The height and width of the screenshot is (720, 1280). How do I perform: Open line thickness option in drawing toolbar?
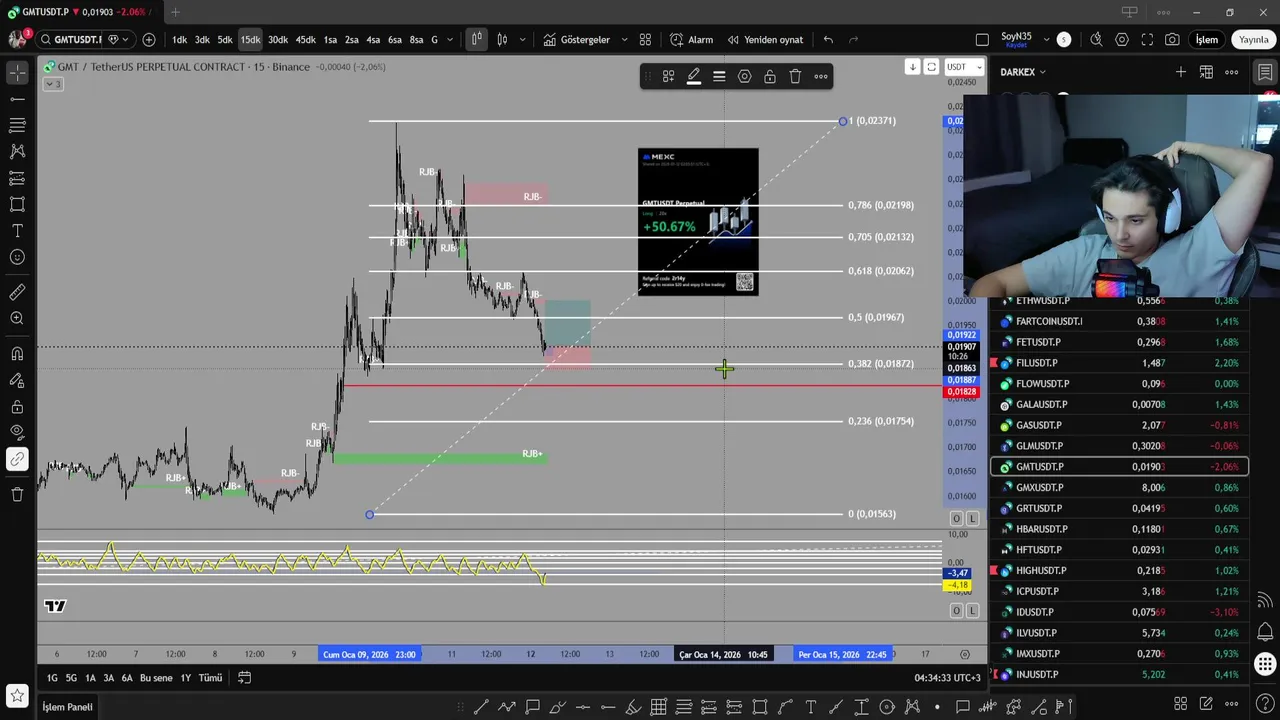719,76
